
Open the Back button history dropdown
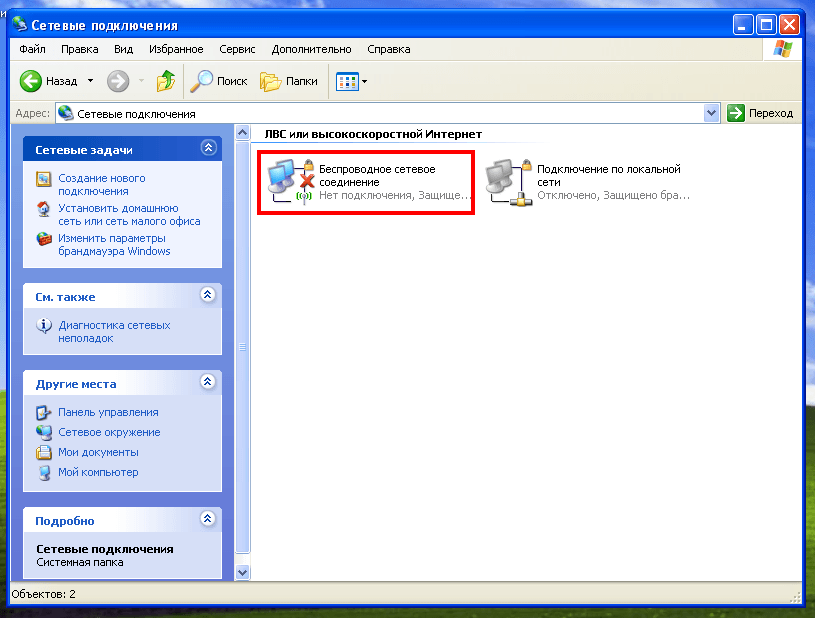pyautogui.click(x=90, y=81)
